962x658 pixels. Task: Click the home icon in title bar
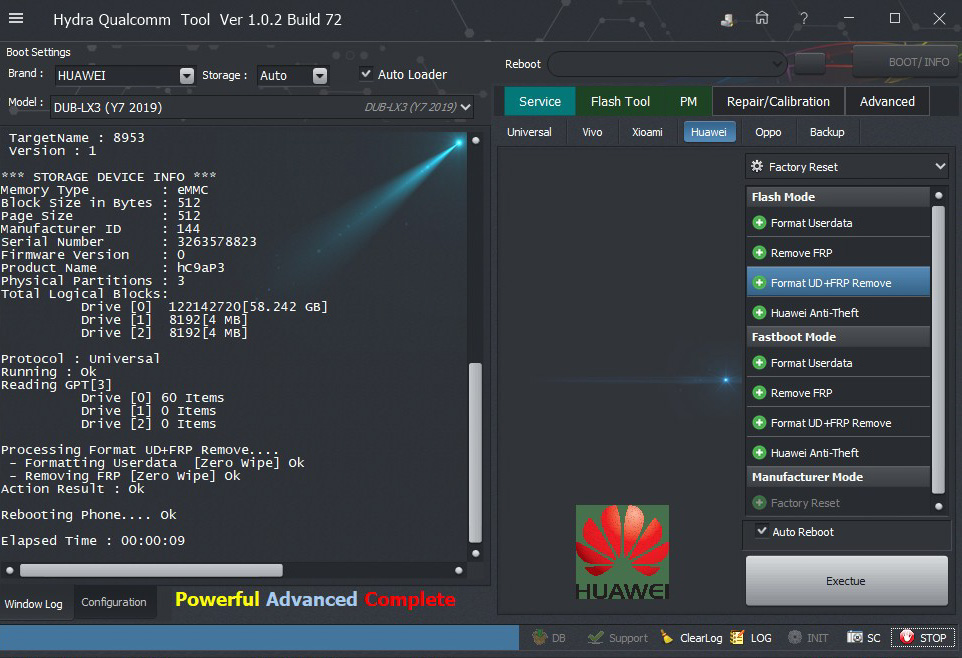coord(761,18)
